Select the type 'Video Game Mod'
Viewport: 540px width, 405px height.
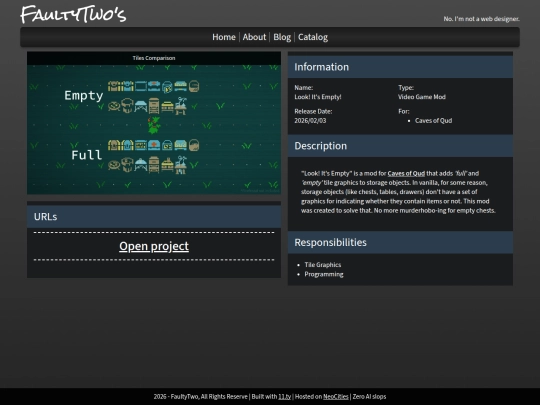[x=422, y=97]
